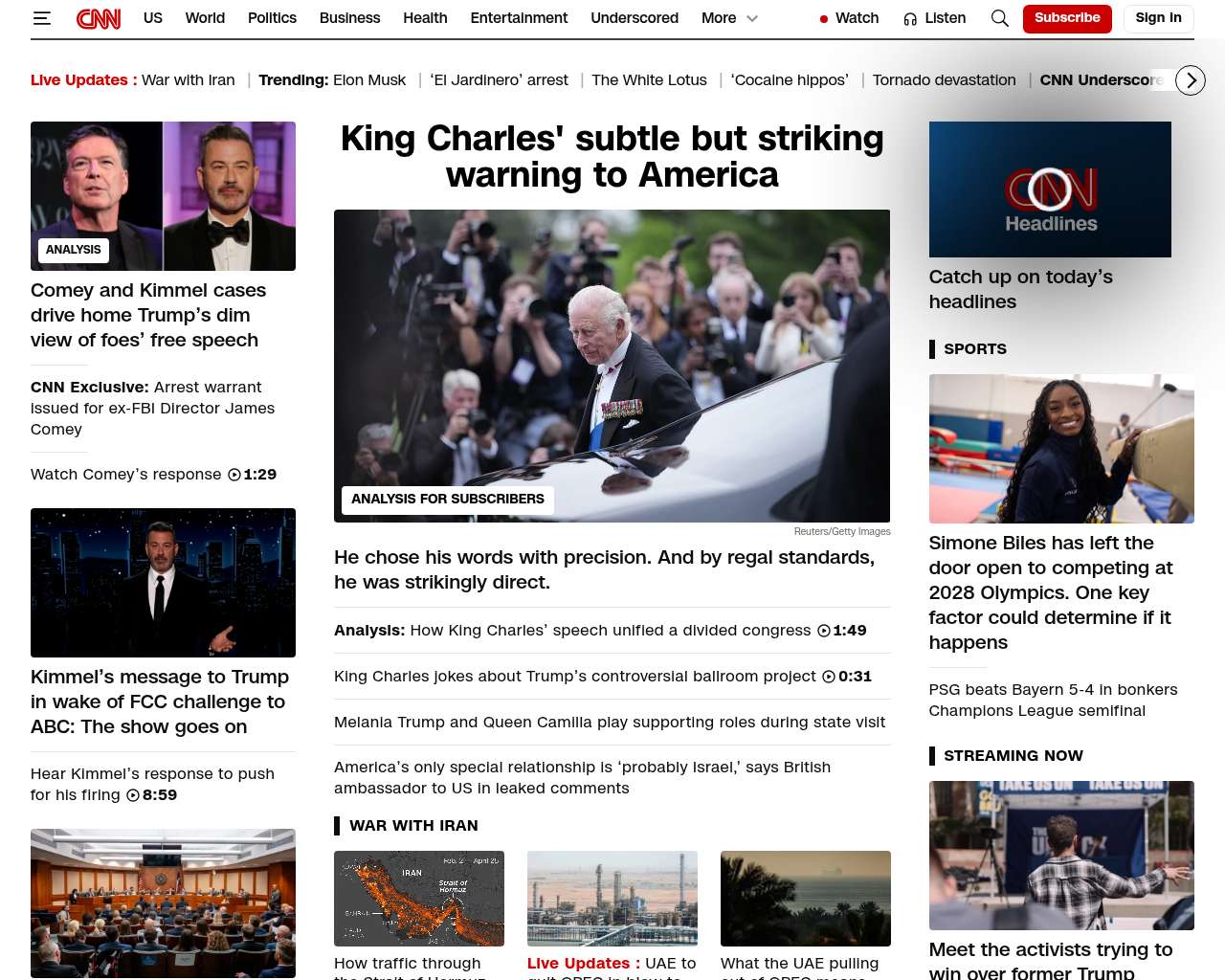Open the Strait of Hormuz map thumbnail
The height and width of the screenshot is (980, 1225).
(x=419, y=899)
